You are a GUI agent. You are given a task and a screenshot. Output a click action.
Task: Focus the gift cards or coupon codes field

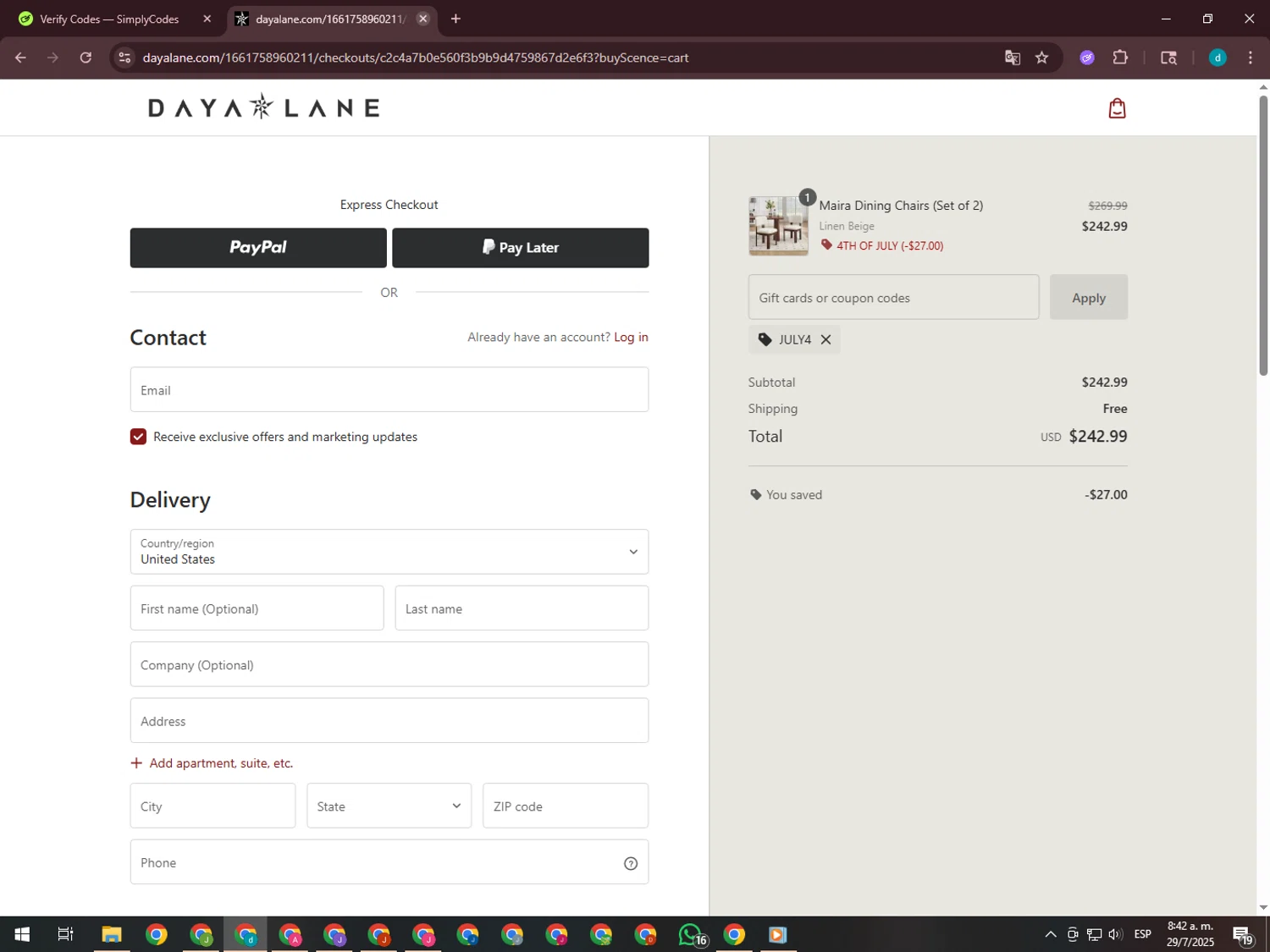(893, 297)
